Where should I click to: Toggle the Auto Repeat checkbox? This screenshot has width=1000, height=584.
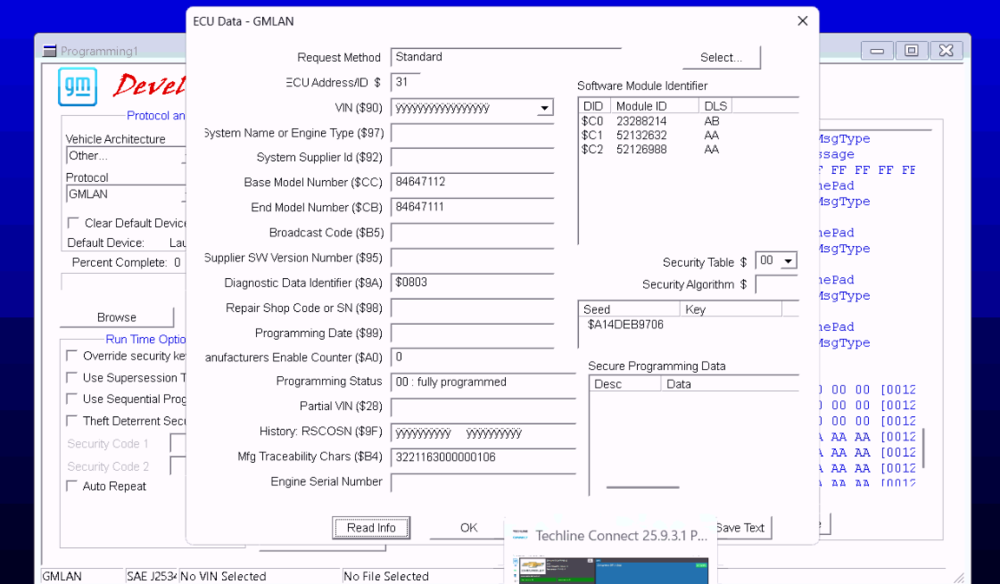pos(72,486)
